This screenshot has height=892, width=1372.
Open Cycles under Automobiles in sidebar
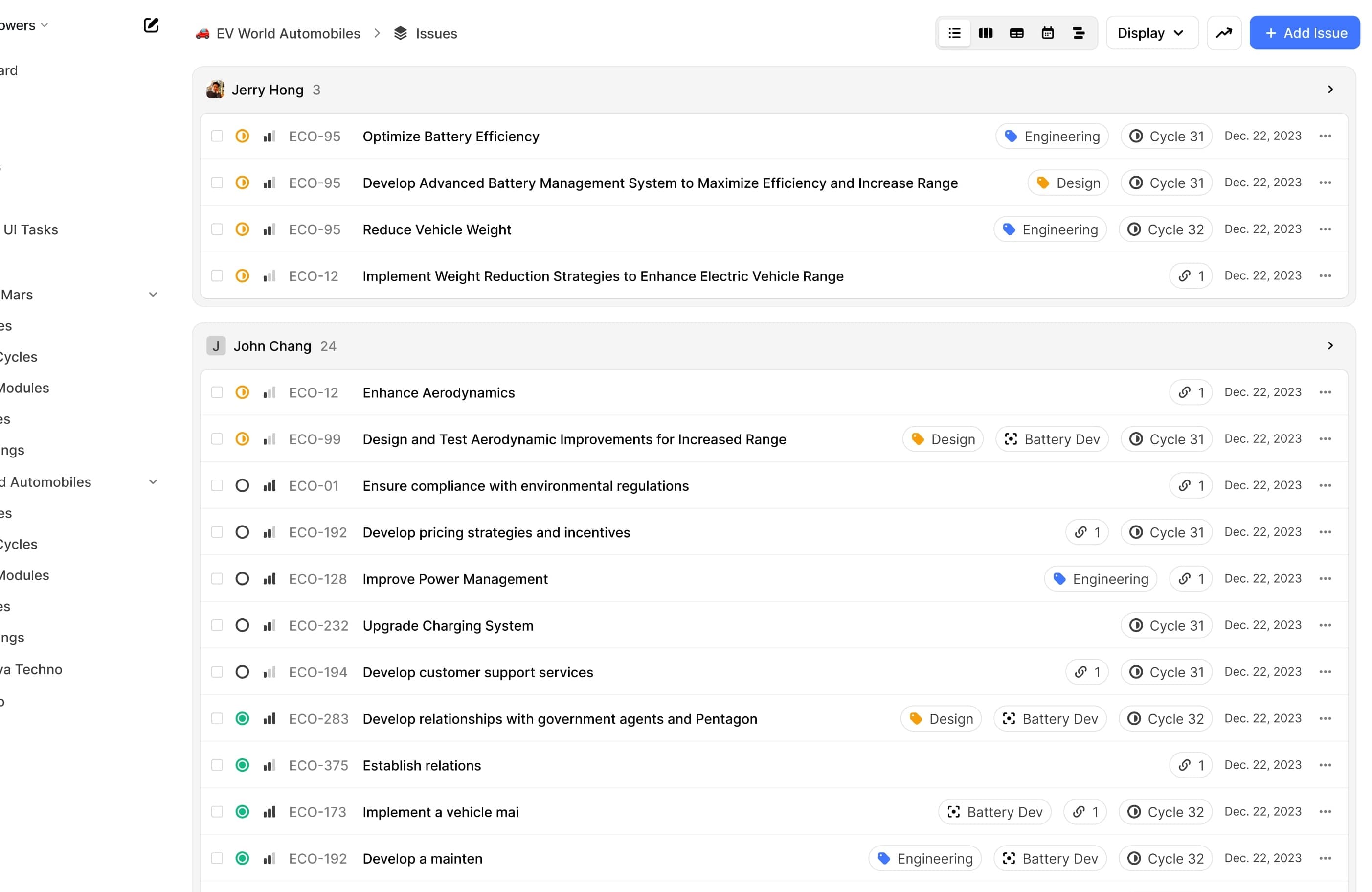coord(19,544)
